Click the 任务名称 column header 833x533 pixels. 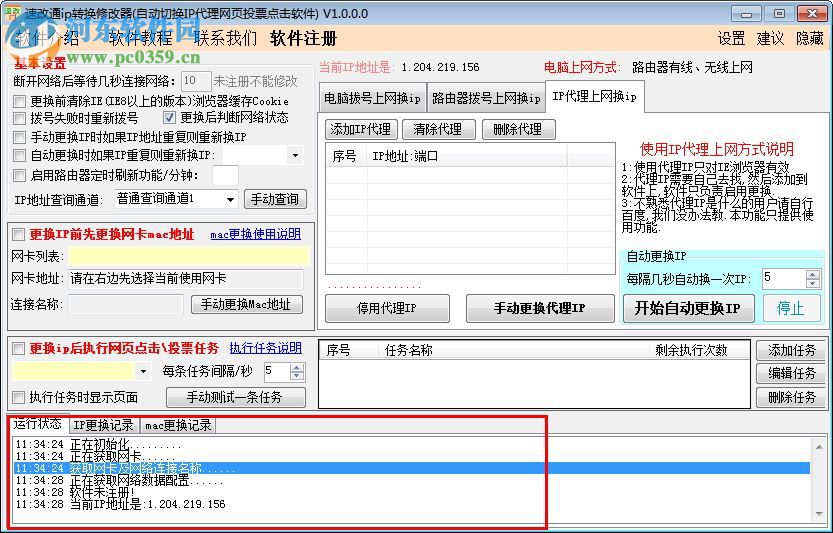(513, 350)
